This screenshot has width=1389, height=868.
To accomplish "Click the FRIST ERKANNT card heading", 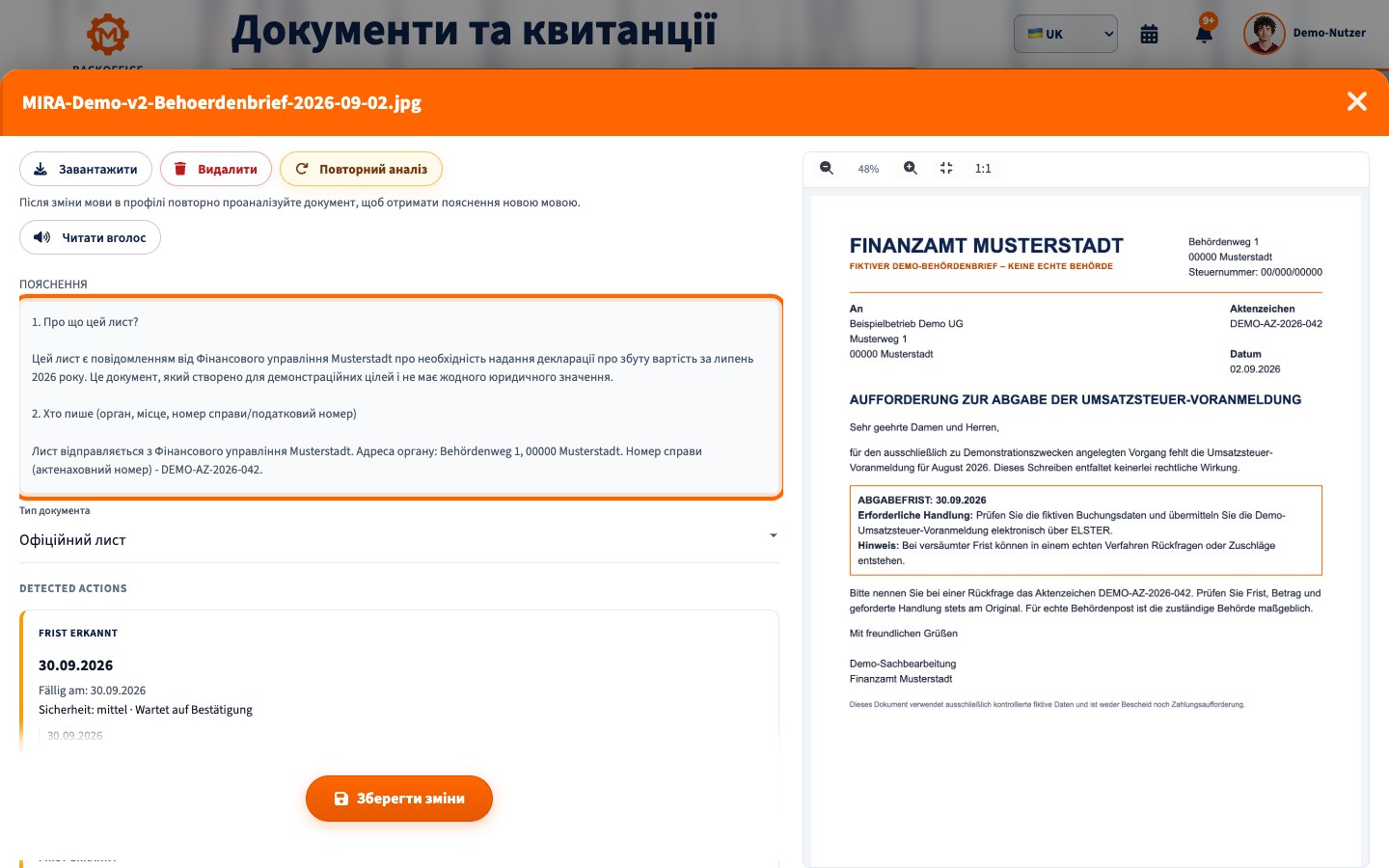I will (x=78, y=634).
